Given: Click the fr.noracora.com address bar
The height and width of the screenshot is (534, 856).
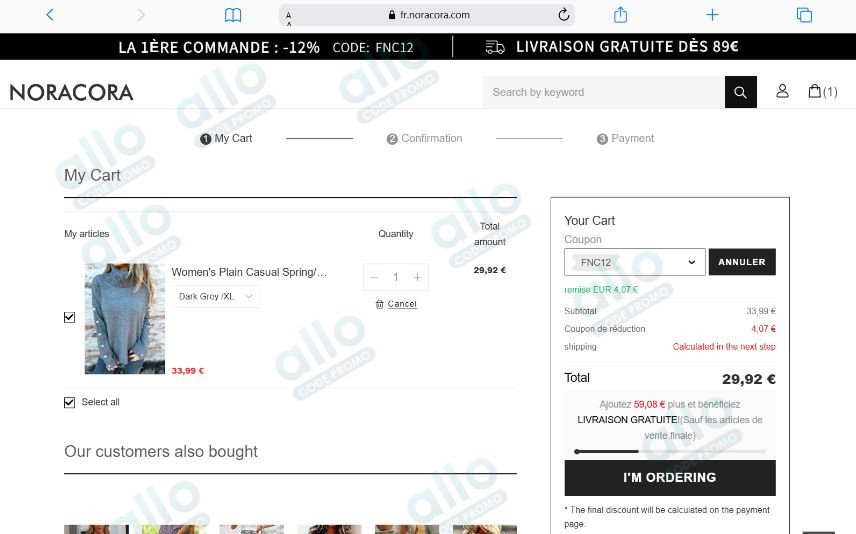Looking at the screenshot, I should click(427, 15).
